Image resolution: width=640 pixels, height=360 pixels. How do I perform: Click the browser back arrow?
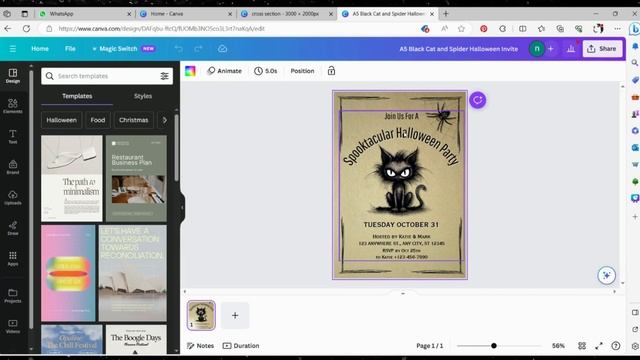[8, 29]
